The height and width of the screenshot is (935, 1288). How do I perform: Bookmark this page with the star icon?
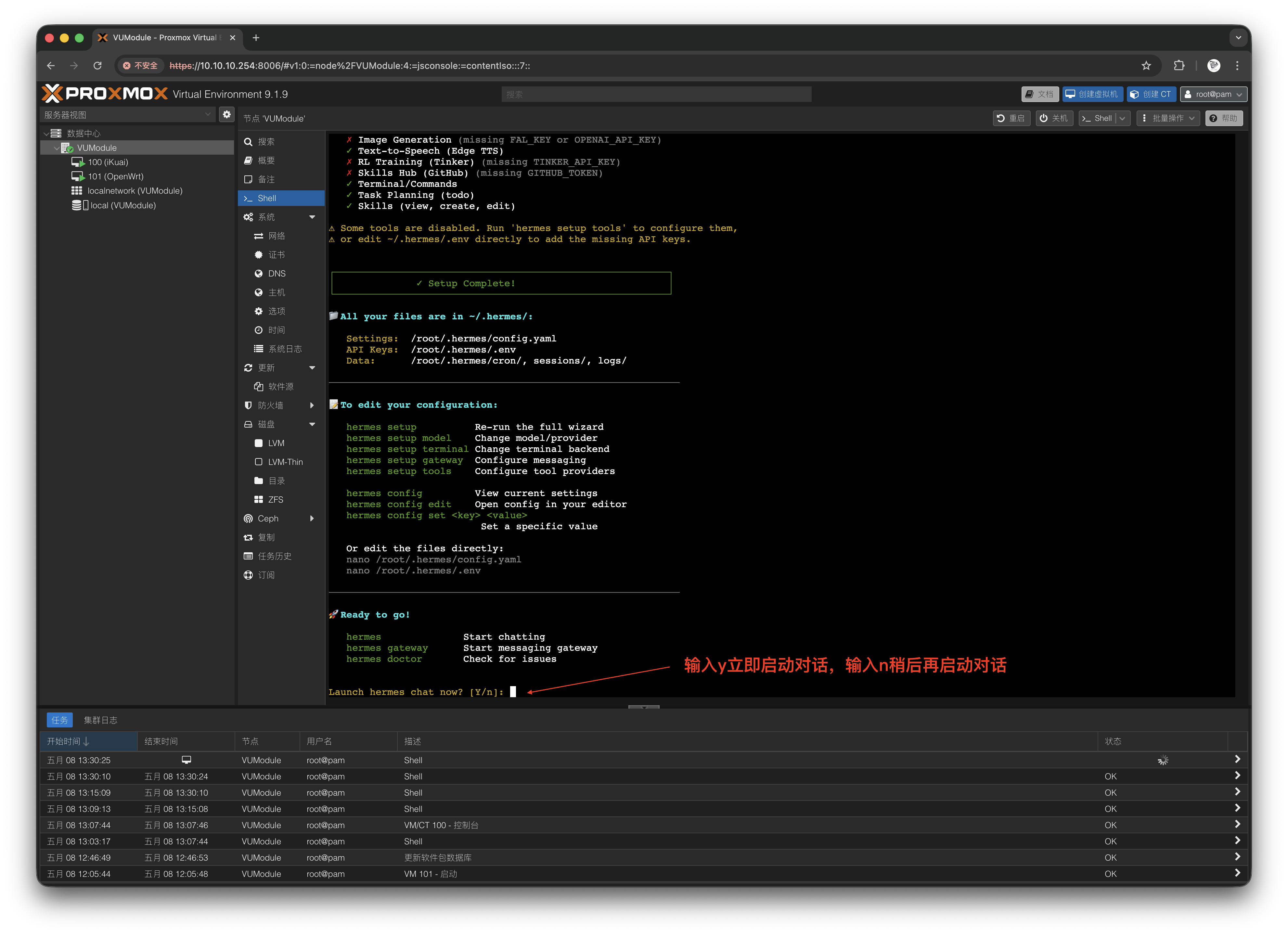click(1146, 66)
